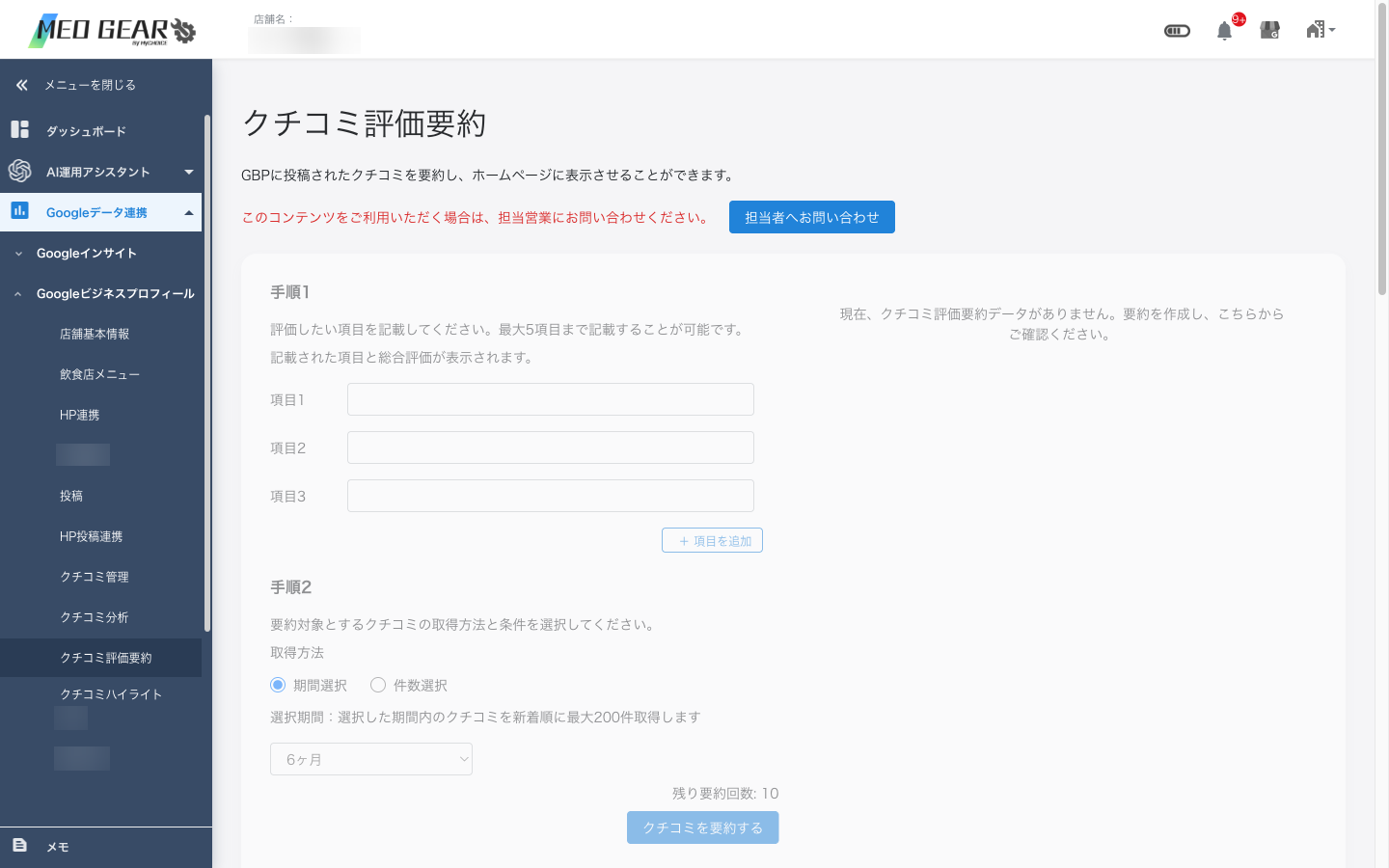Open 店舗基本情報 menu item

[x=95, y=334]
